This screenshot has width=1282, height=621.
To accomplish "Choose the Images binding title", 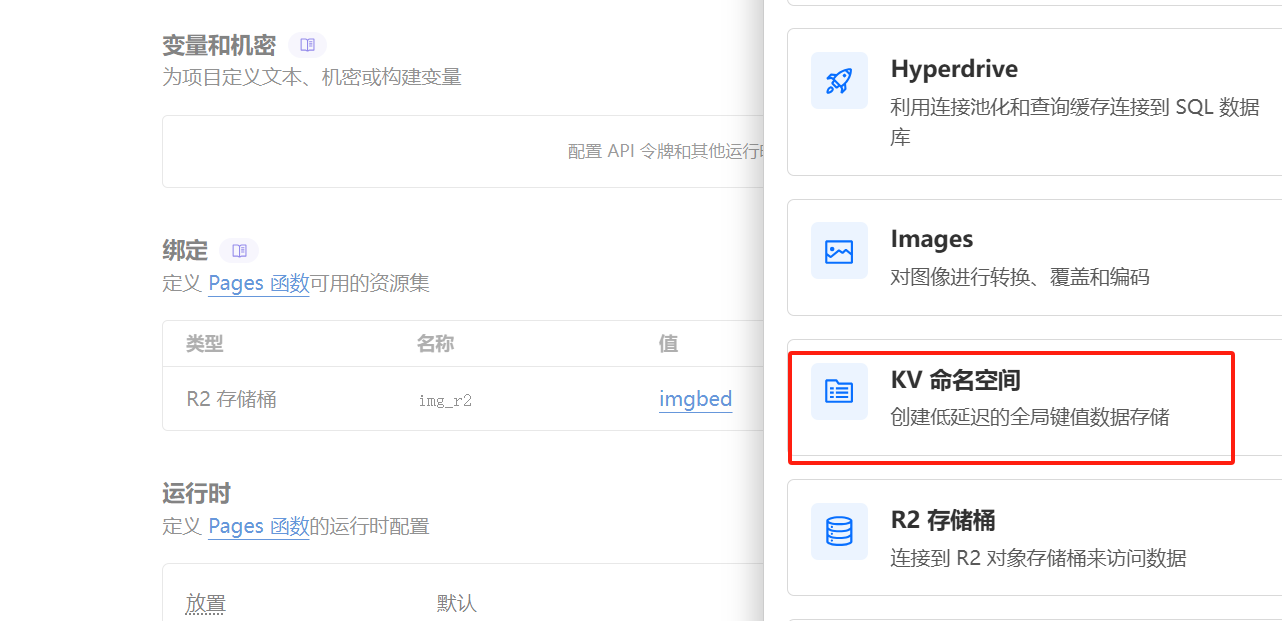I will [931, 239].
